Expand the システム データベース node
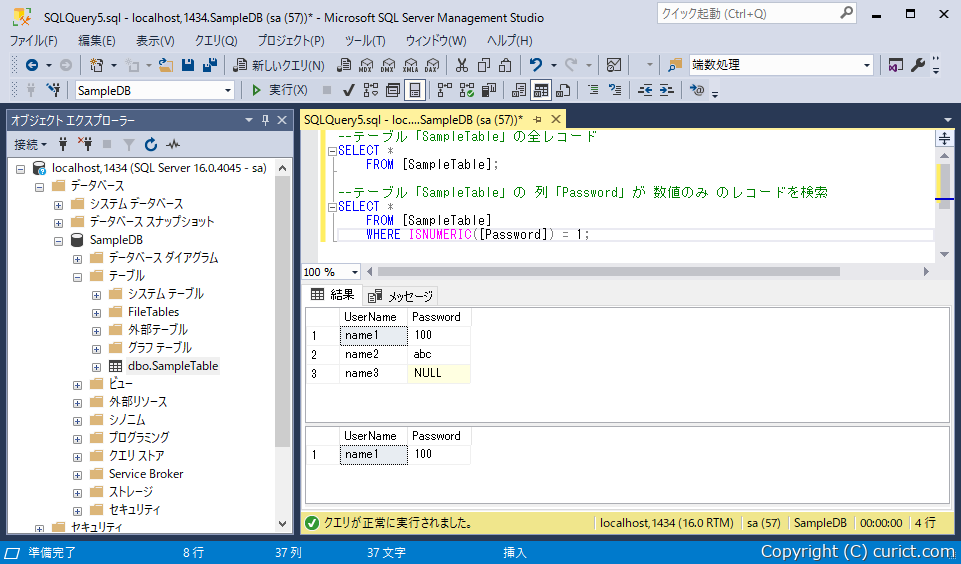The image size is (961, 564). 58,204
